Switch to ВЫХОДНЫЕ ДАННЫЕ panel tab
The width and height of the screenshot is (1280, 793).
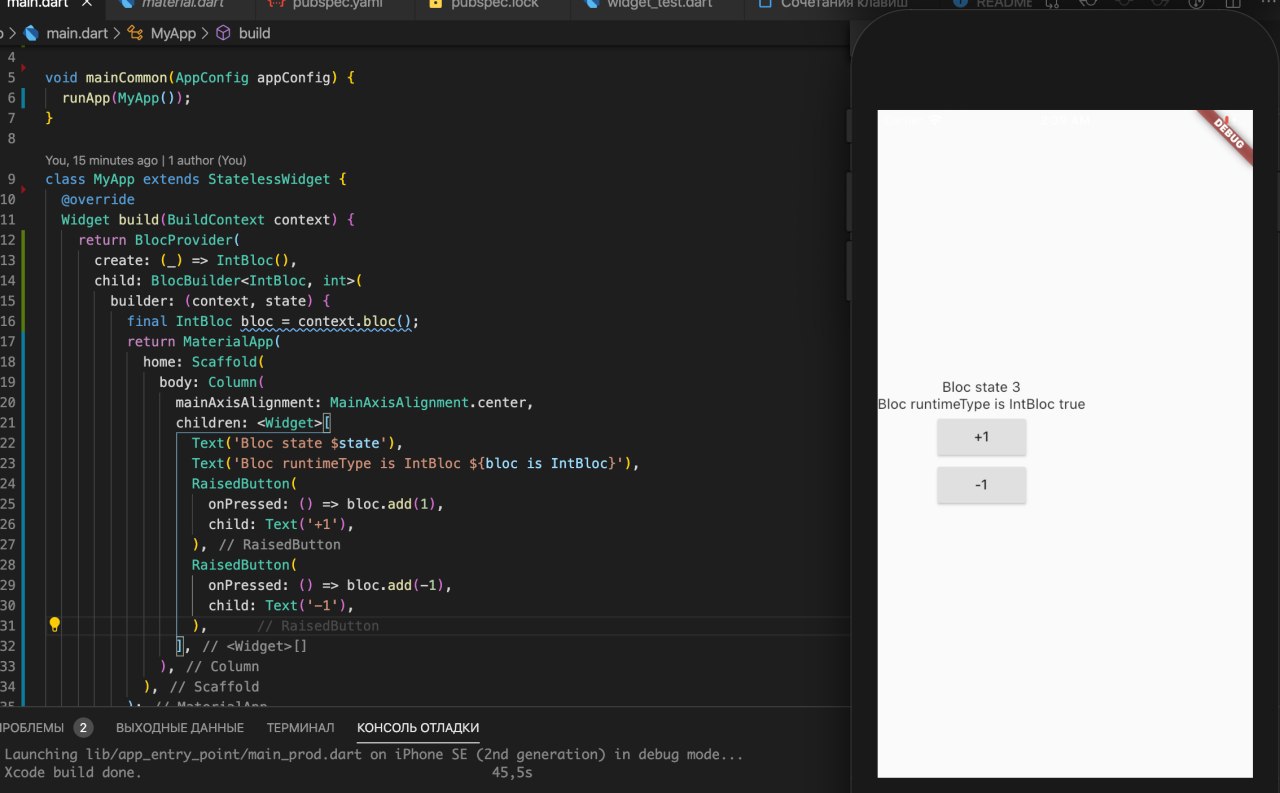tap(180, 727)
